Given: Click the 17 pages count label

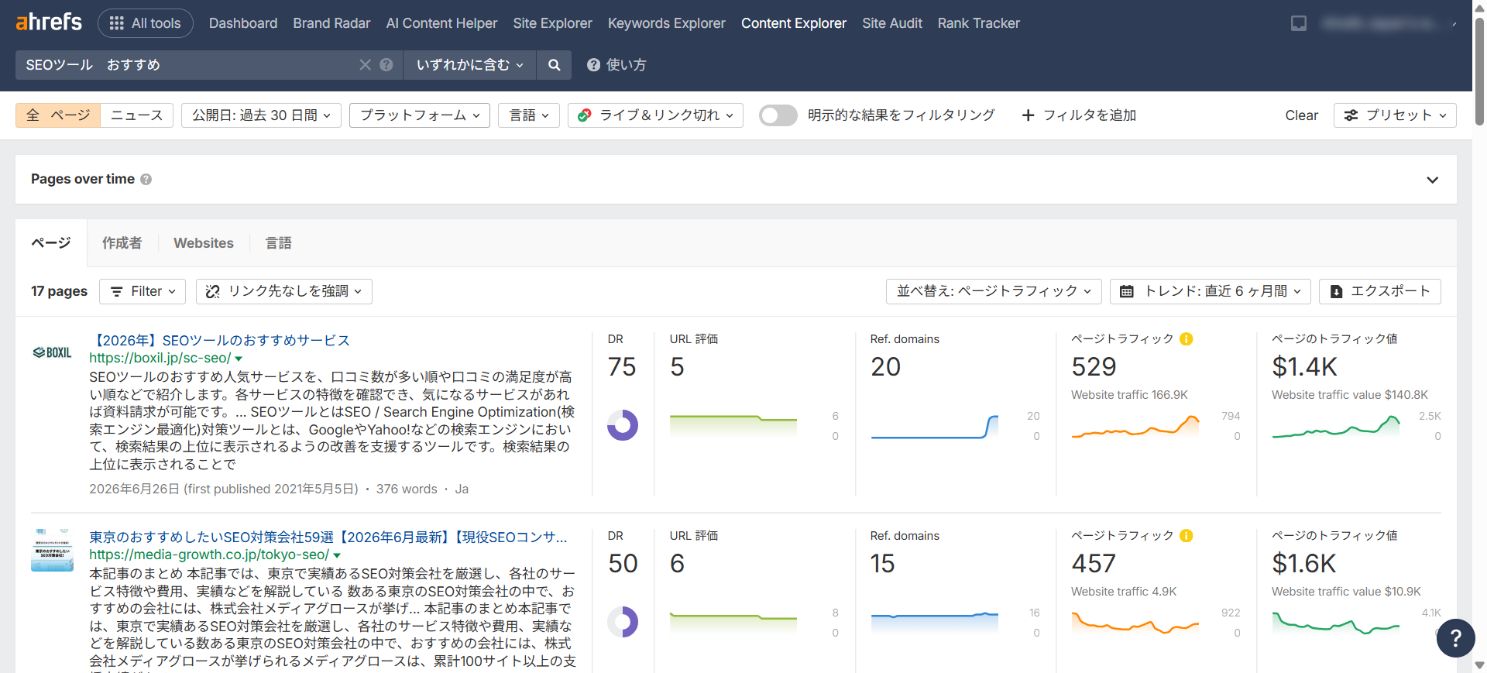Looking at the screenshot, I should (59, 291).
